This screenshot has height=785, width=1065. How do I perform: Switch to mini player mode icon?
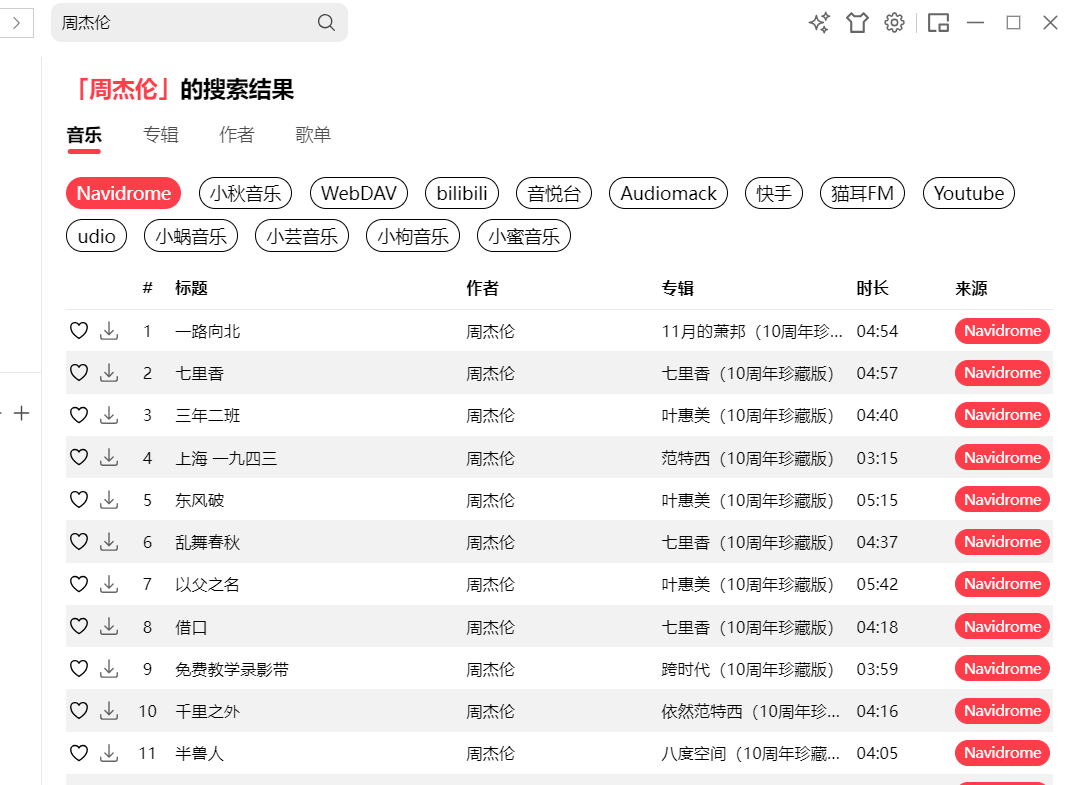[x=938, y=23]
